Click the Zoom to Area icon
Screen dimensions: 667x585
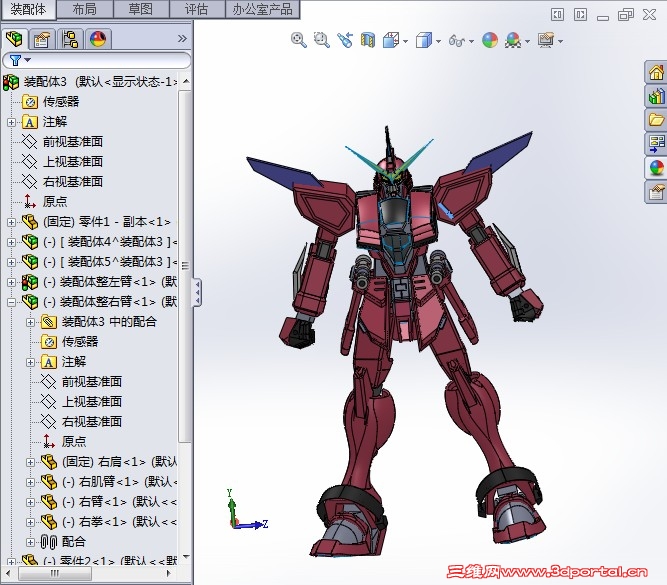tap(322, 40)
